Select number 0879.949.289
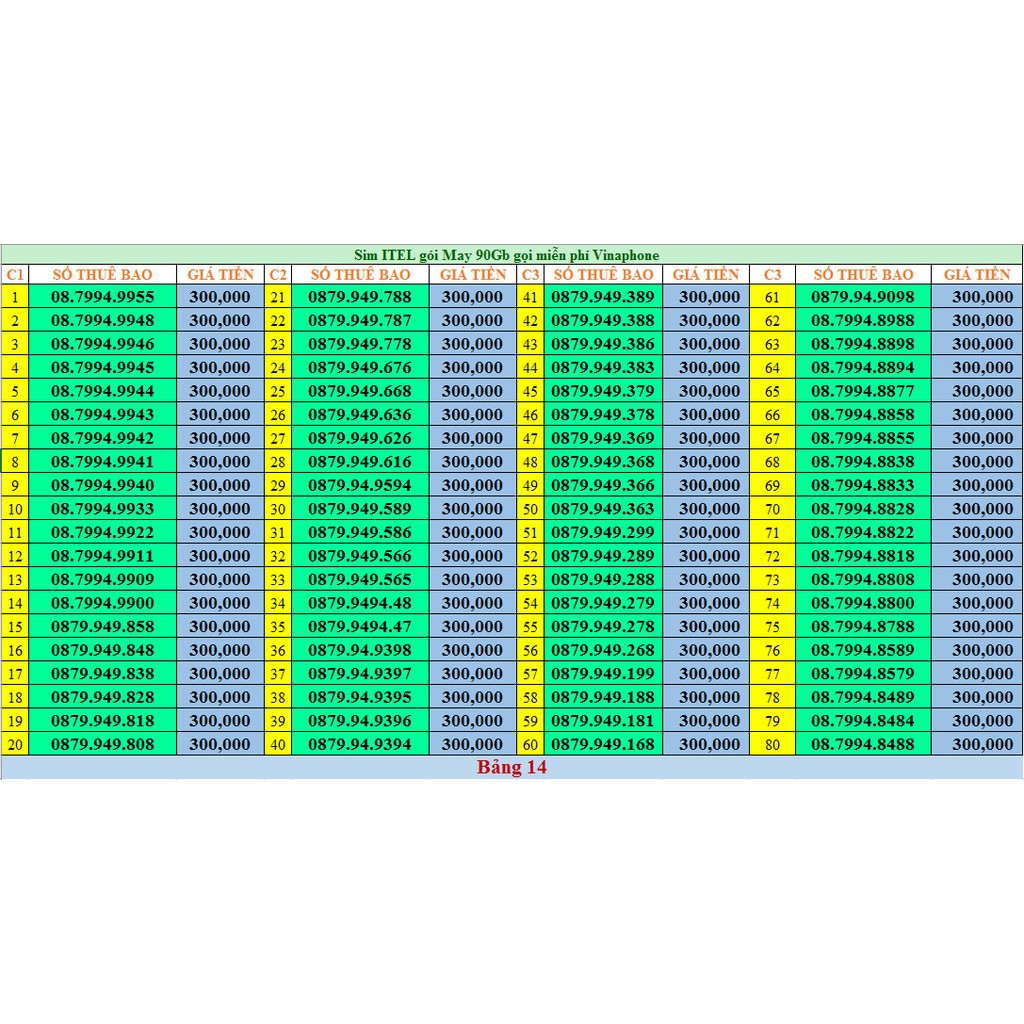The height and width of the screenshot is (1024, 1024). pyautogui.click(x=603, y=556)
